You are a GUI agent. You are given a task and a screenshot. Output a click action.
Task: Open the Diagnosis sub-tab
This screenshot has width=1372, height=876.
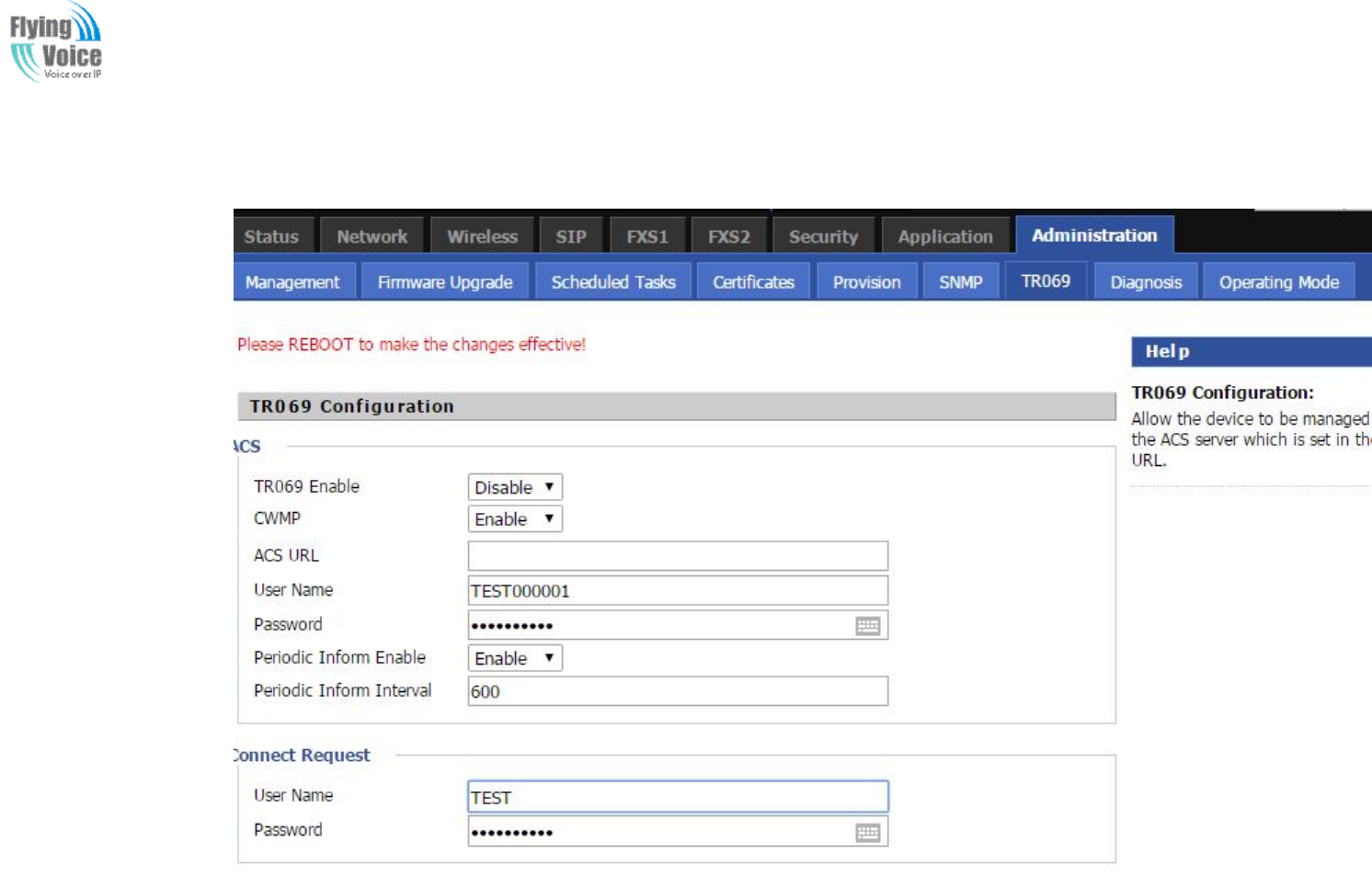coord(1146,282)
